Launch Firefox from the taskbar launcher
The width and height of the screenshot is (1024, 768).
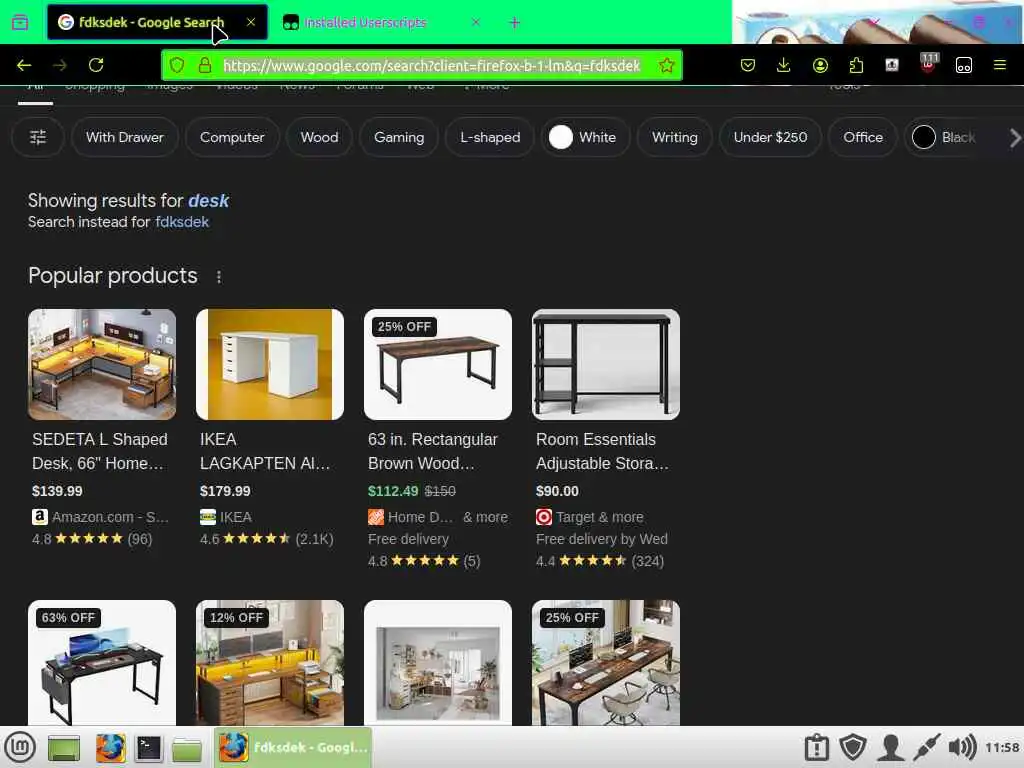pyautogui.click(x=110, y=748)
